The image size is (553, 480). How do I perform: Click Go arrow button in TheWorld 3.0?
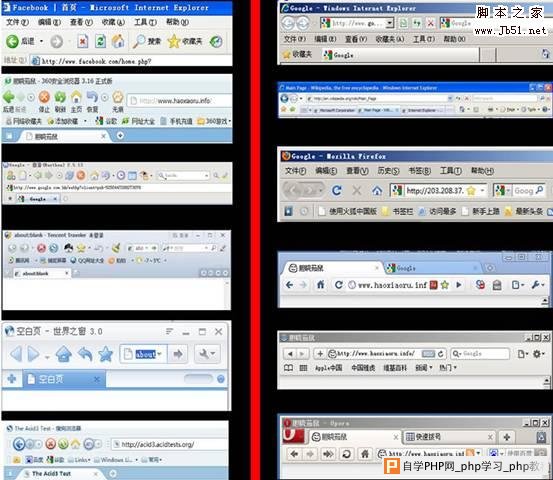click(177, 354)
